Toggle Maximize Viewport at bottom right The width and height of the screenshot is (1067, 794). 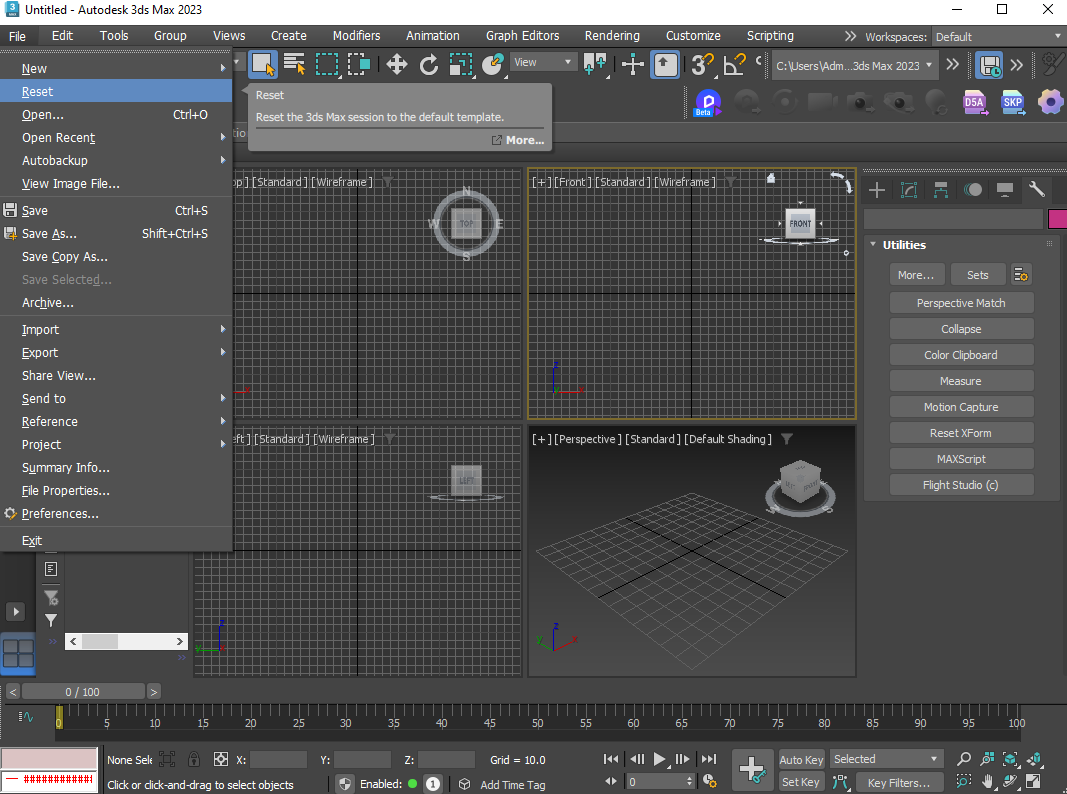point(1033,781)
